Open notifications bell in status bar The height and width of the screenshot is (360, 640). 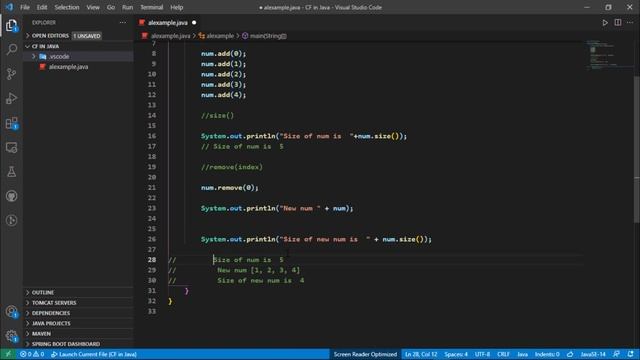[631, 354]
